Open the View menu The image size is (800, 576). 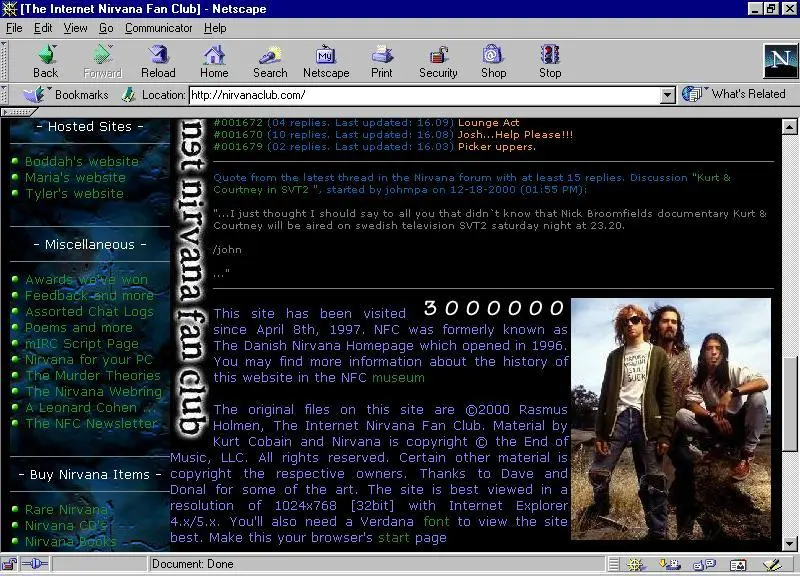pyautogui.click(x=76, y=28)
